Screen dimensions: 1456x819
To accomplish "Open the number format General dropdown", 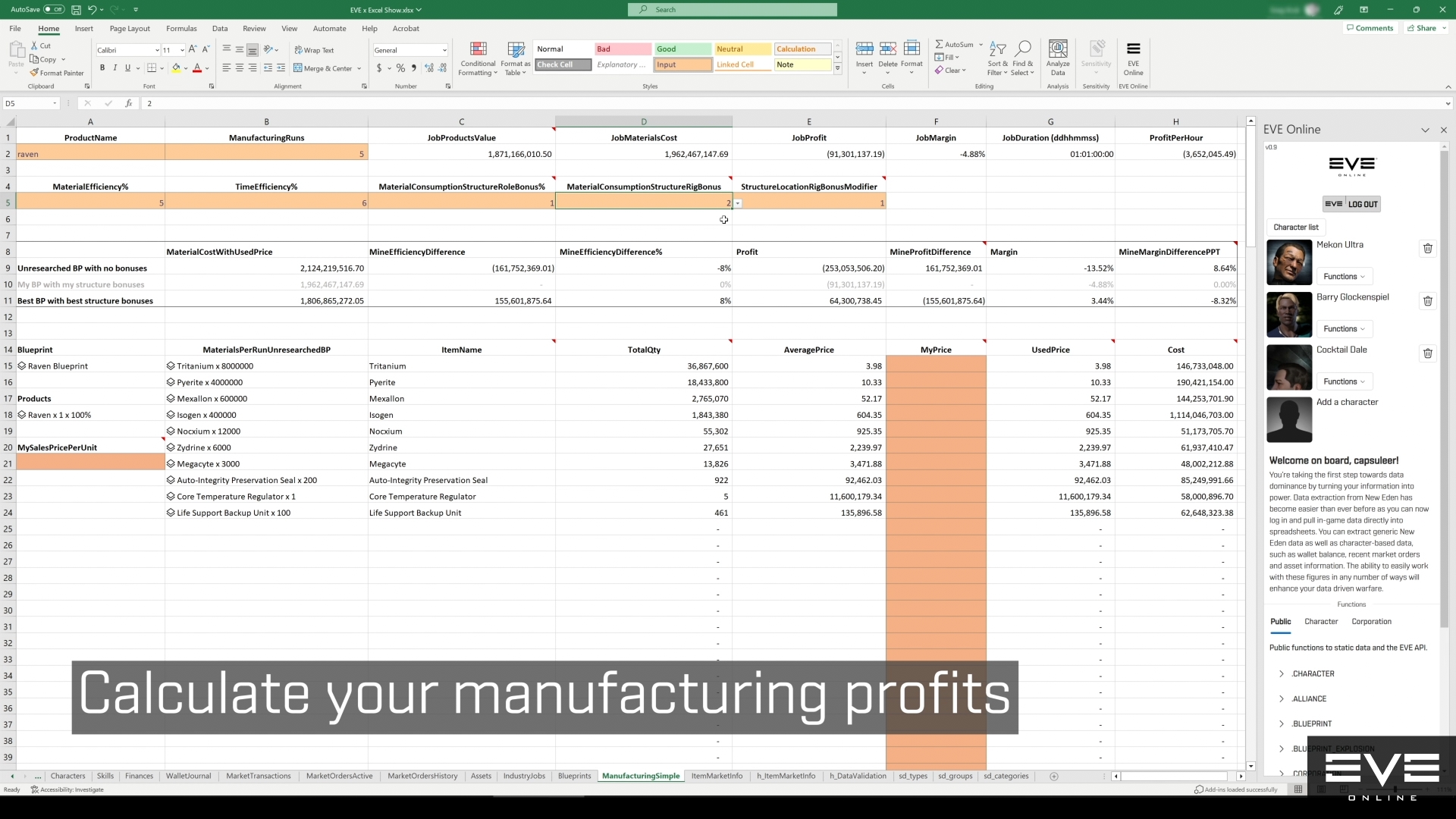I will coord(444,50).
